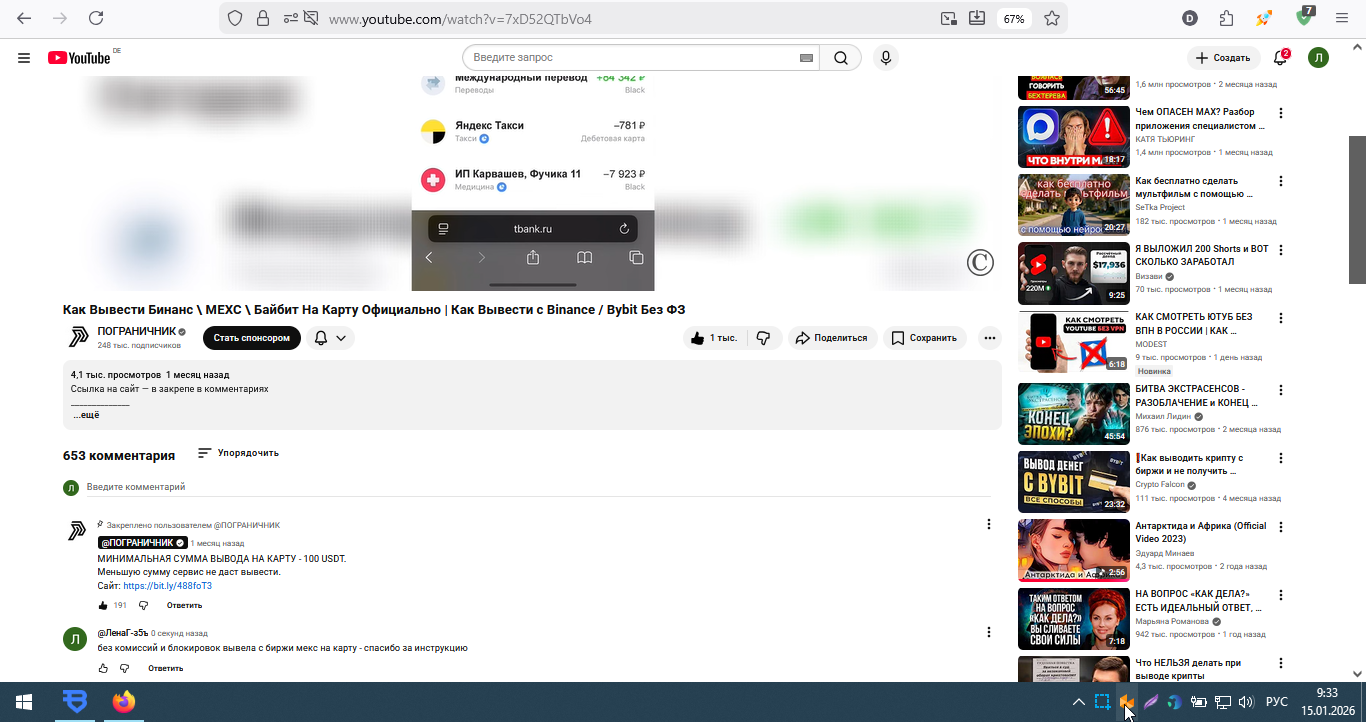Open Антарктида и Африка video title

coord(1201,532)
